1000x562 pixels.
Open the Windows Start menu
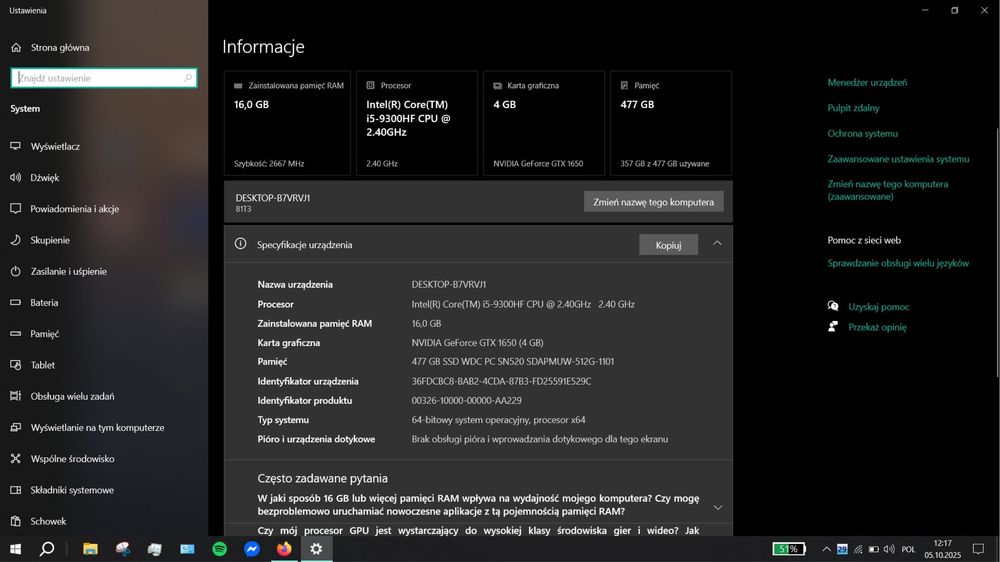point(15,549)
